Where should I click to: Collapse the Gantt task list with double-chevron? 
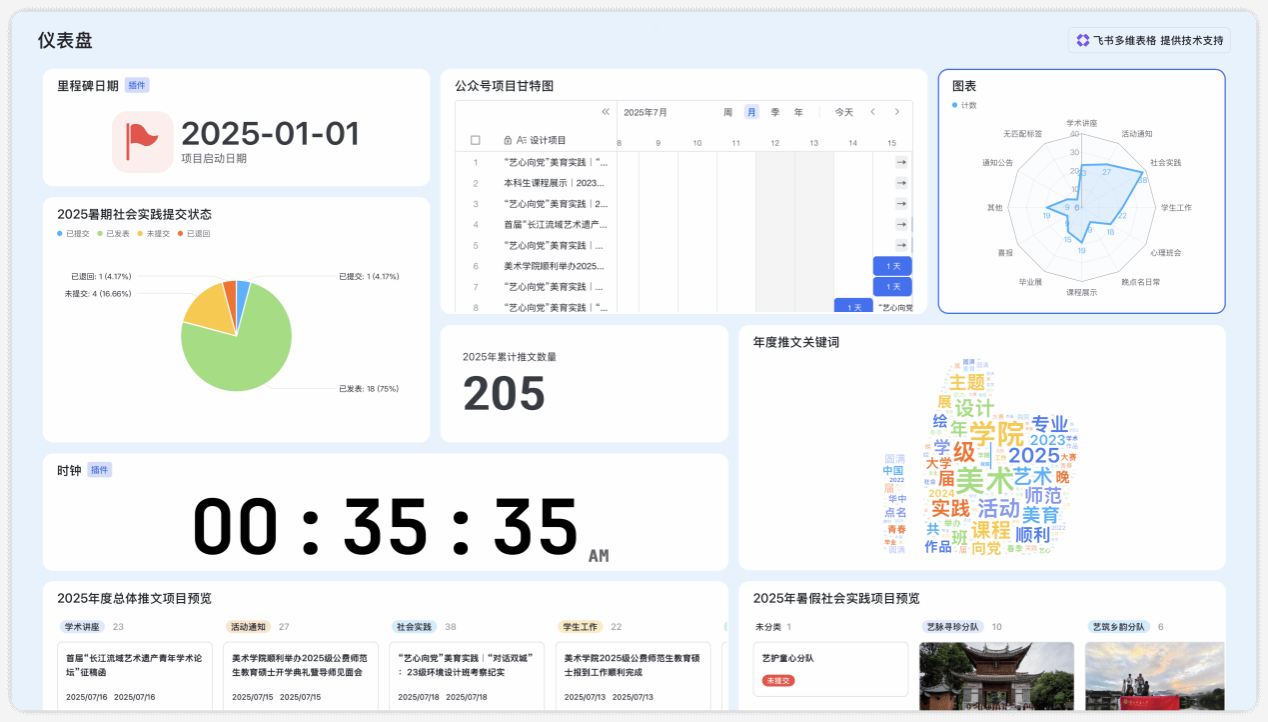[x=605, y=112]
